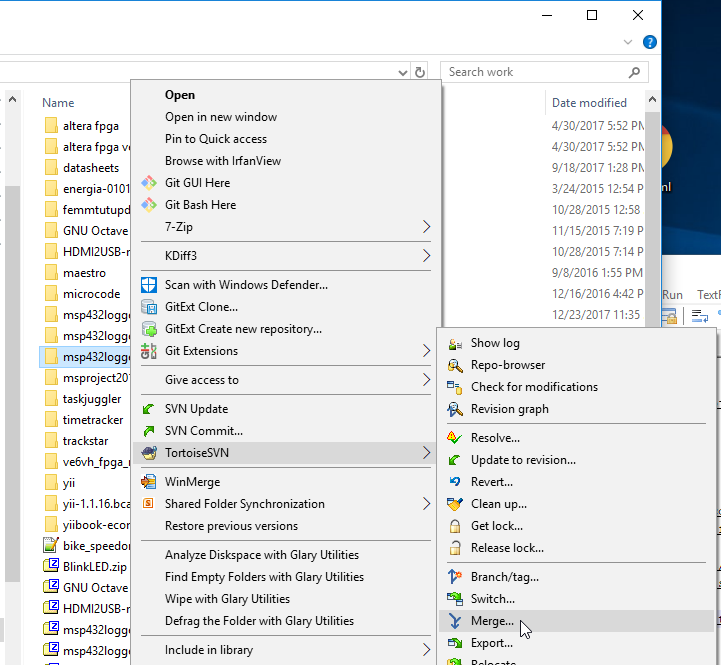Click the Branch/tag icon
Viewport: 721px width, 665px height.
[455, 577]
